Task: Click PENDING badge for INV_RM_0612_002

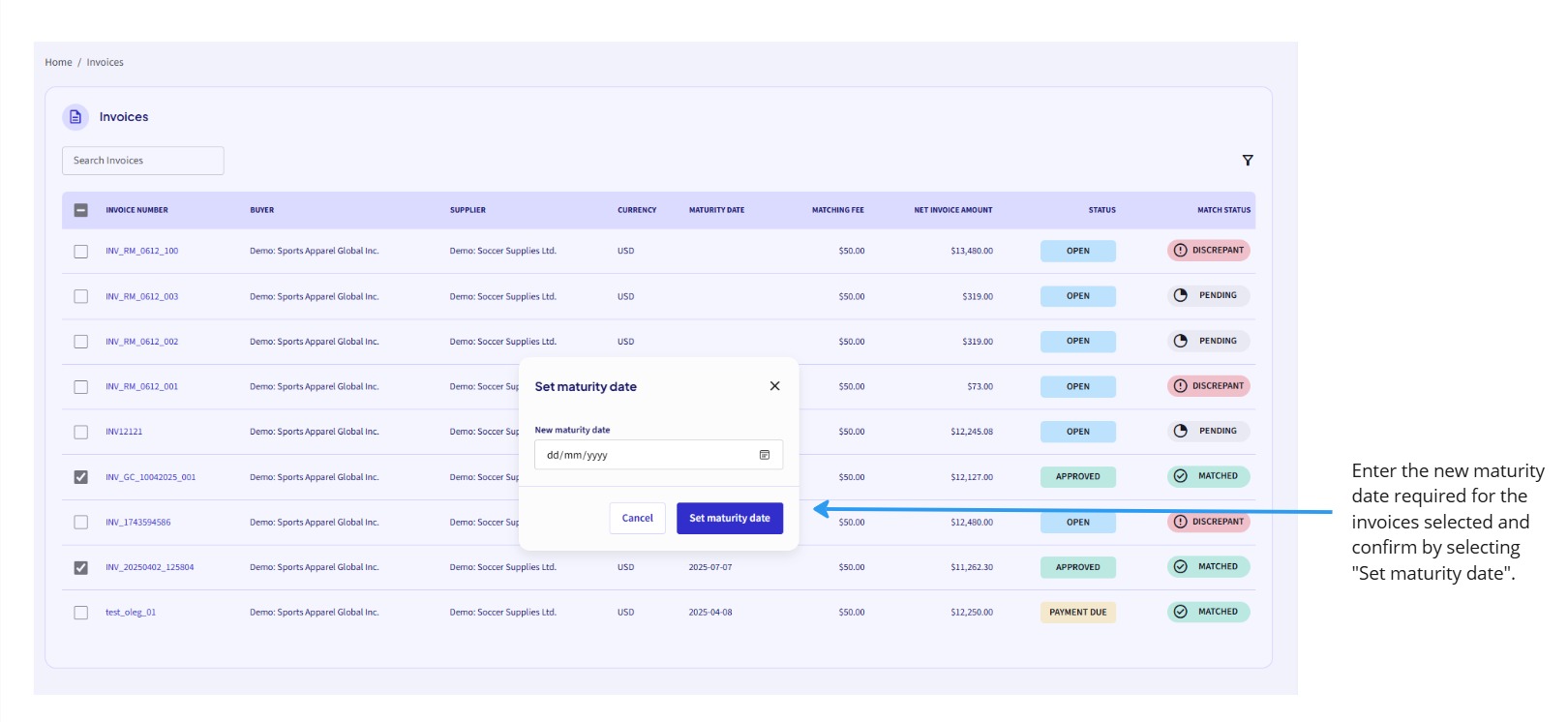Action: click(1209, 341)
